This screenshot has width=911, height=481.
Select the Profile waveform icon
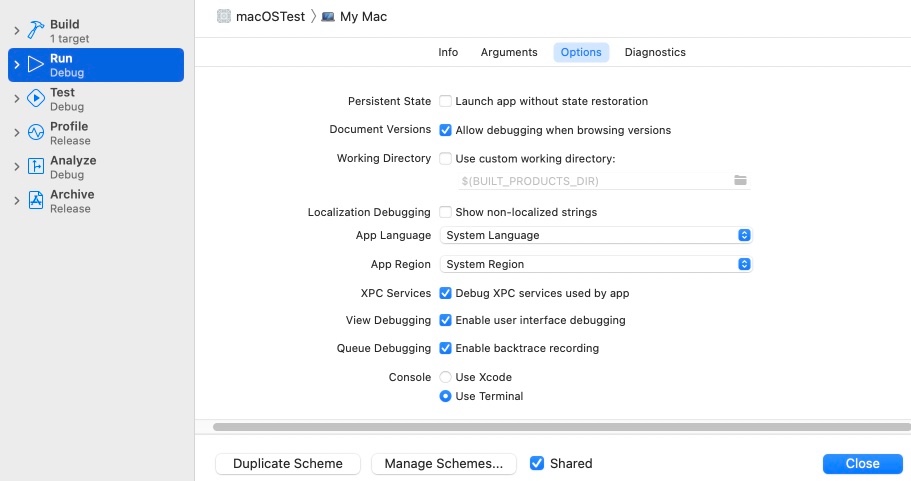click(36, 133)
